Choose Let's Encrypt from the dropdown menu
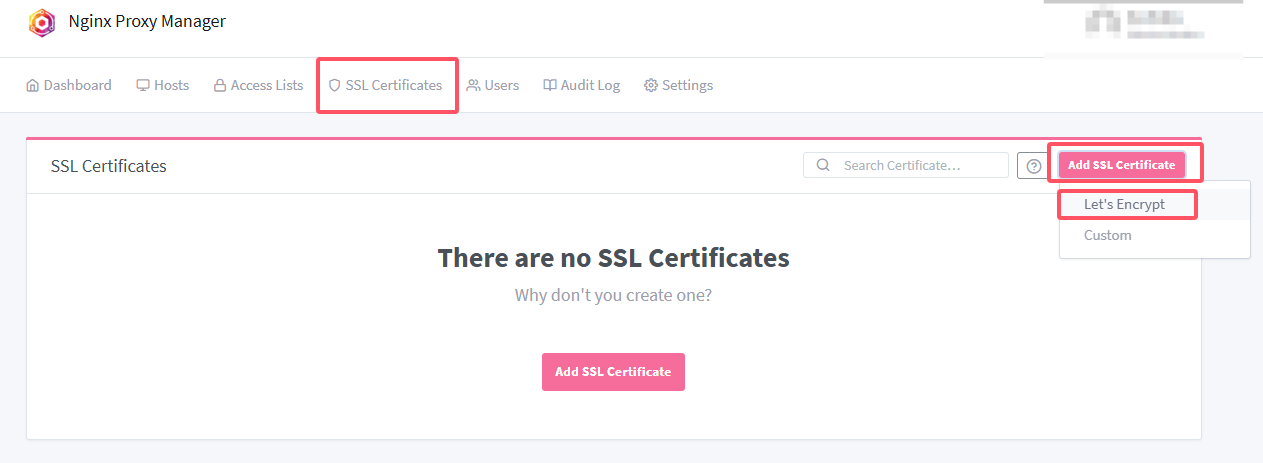This screenshot has width=1263, height=463. 1124,204
